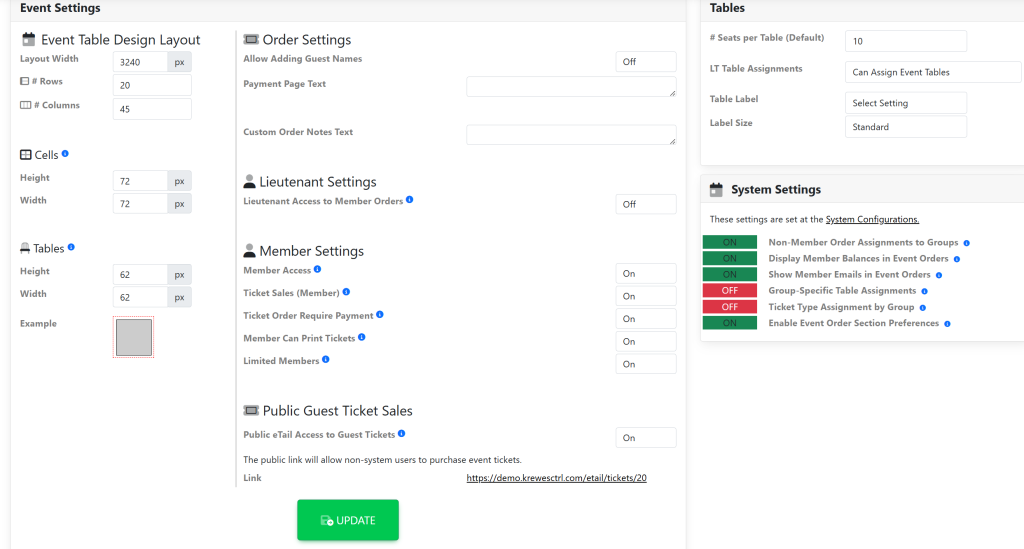Toggle the Ticket Type Assignment by Group OFF badge
This screenshot has height=549, width=1024.
(729, 307)
